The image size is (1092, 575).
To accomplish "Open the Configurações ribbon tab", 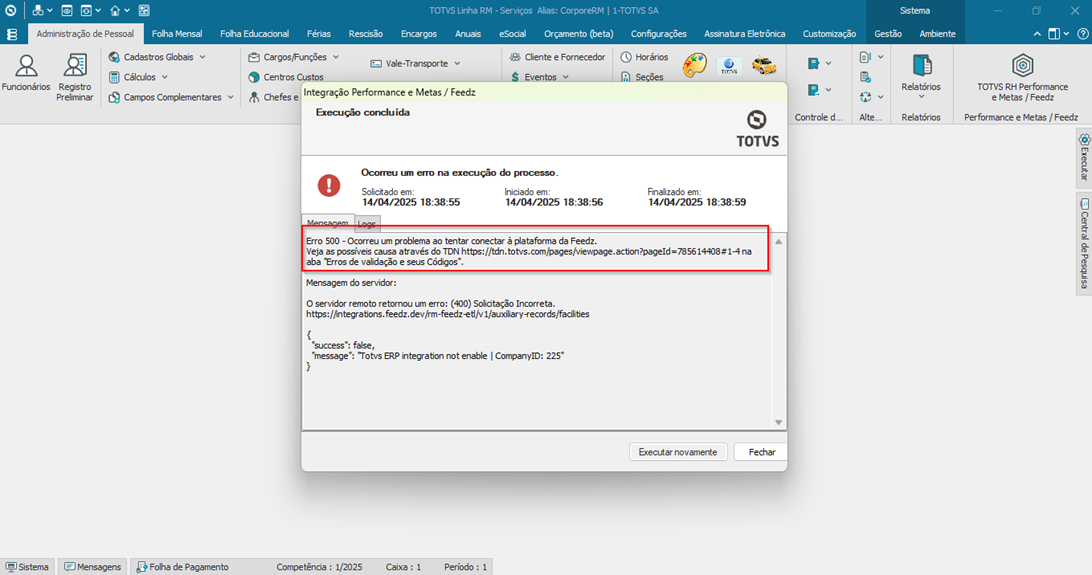I will click(x=658, y=33).
